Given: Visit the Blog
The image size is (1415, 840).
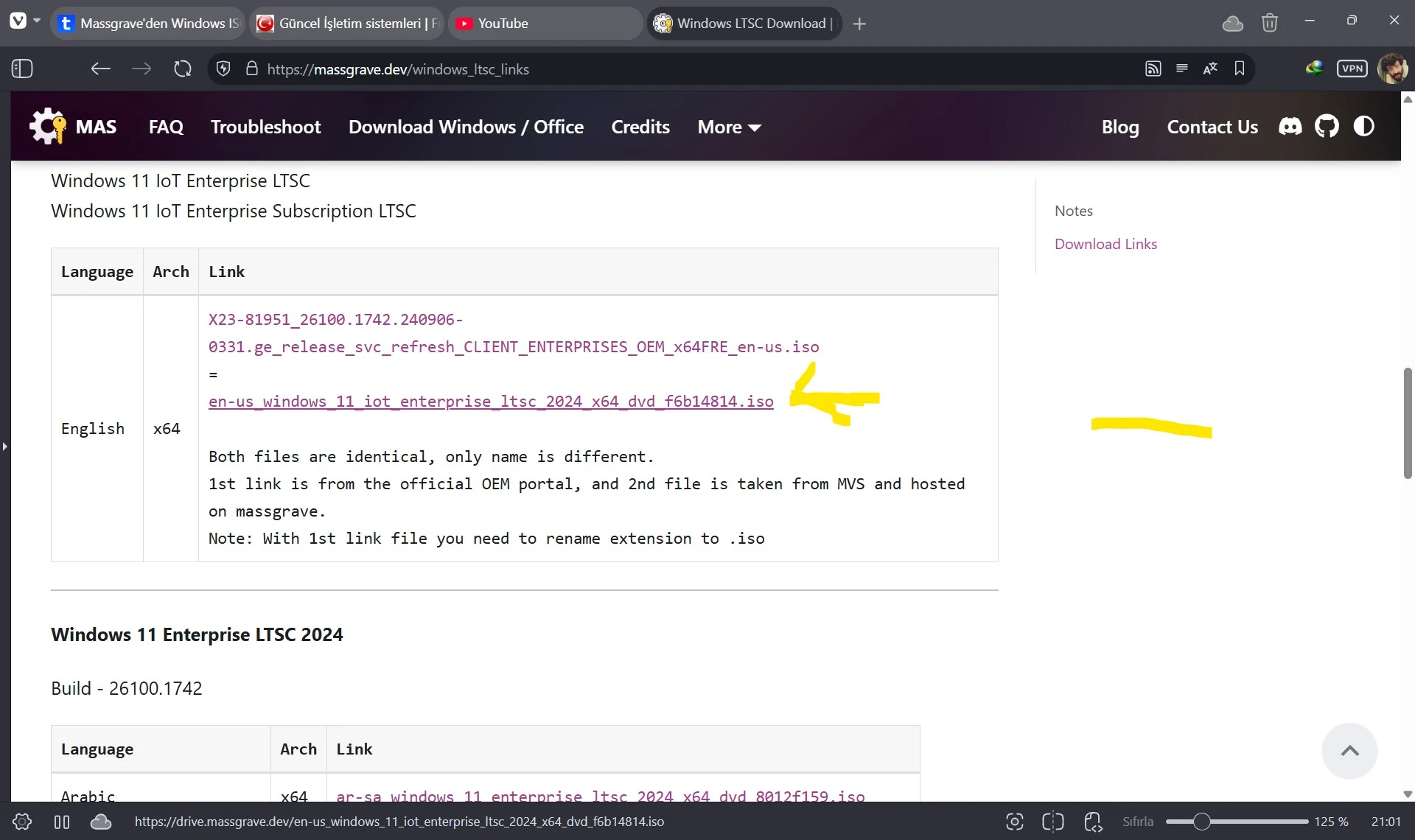Looking at the screenshot, I should click(1120, 127).
